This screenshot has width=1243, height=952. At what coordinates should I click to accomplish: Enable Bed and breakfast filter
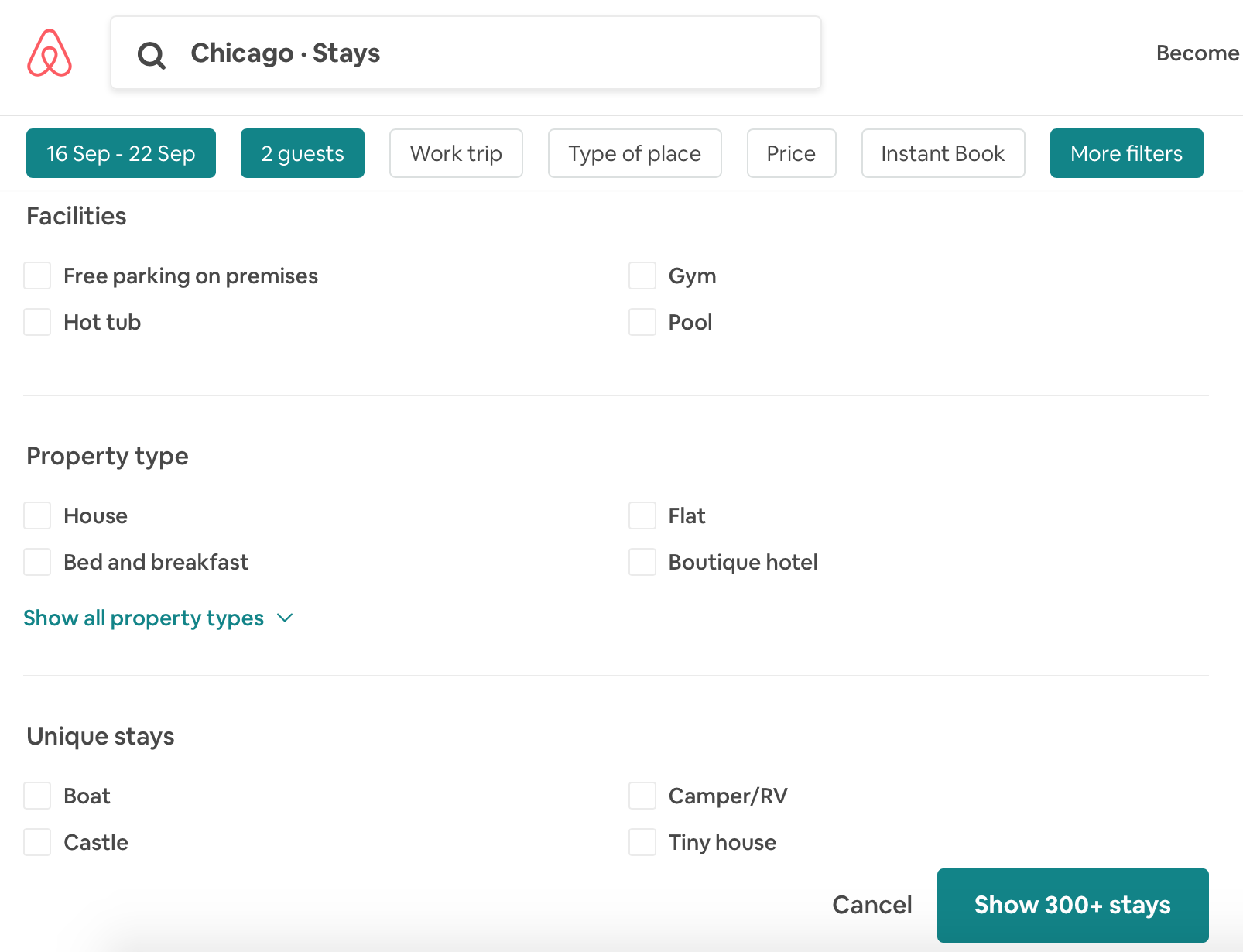(x=37, y=562)
